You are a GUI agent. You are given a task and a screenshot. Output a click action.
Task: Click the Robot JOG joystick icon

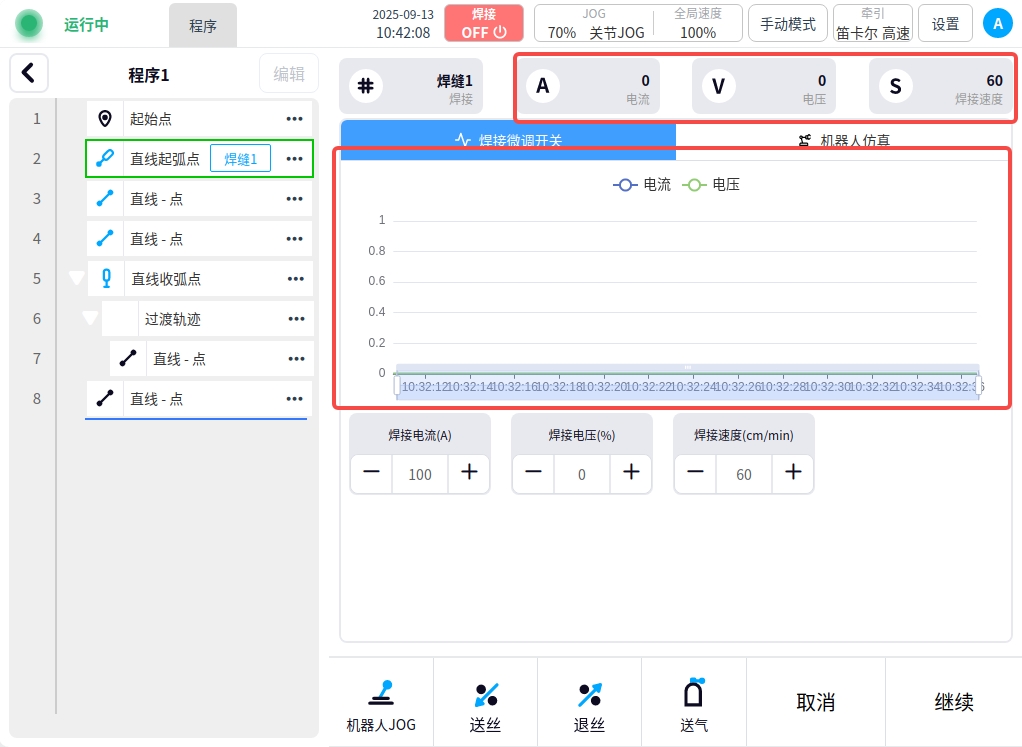point(381,693)
